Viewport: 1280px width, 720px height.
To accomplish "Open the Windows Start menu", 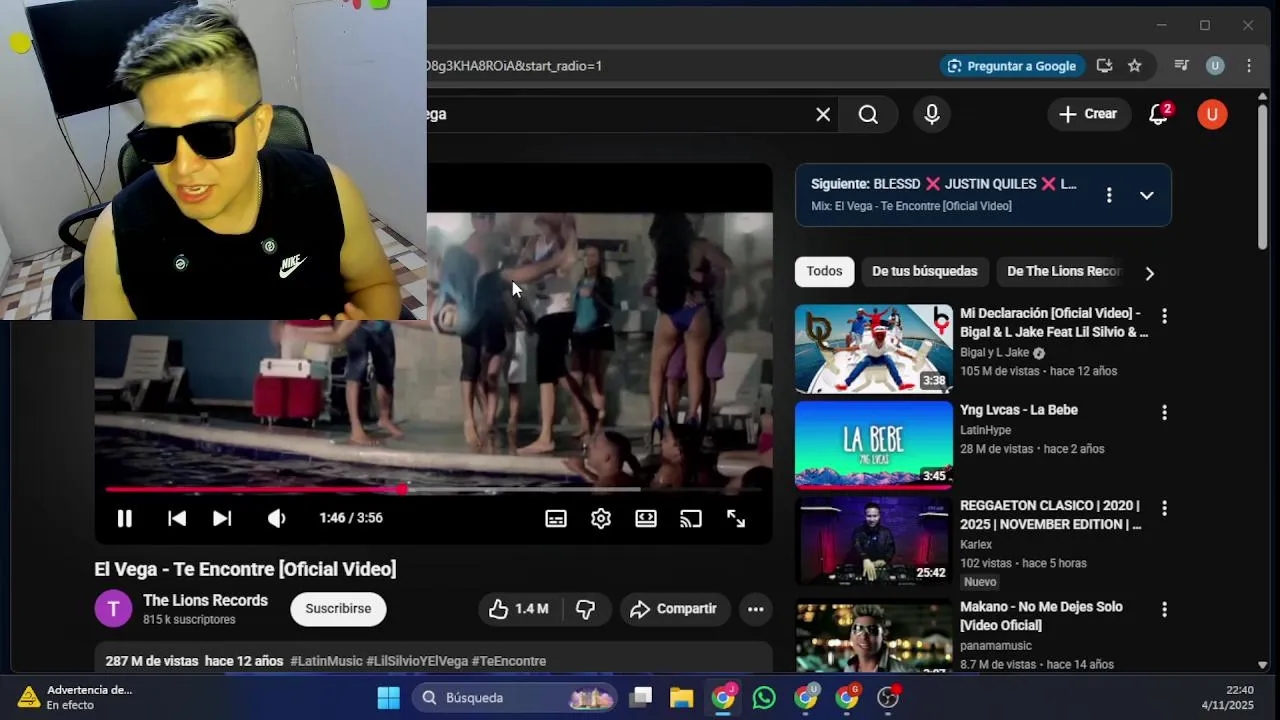I will [x=388, y=697].
